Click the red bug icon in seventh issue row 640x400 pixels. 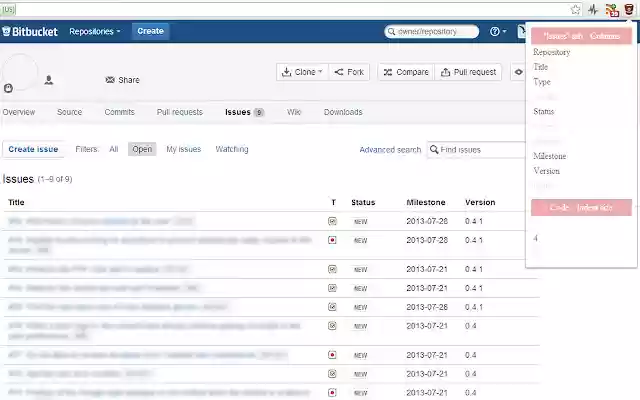point(332,355)
